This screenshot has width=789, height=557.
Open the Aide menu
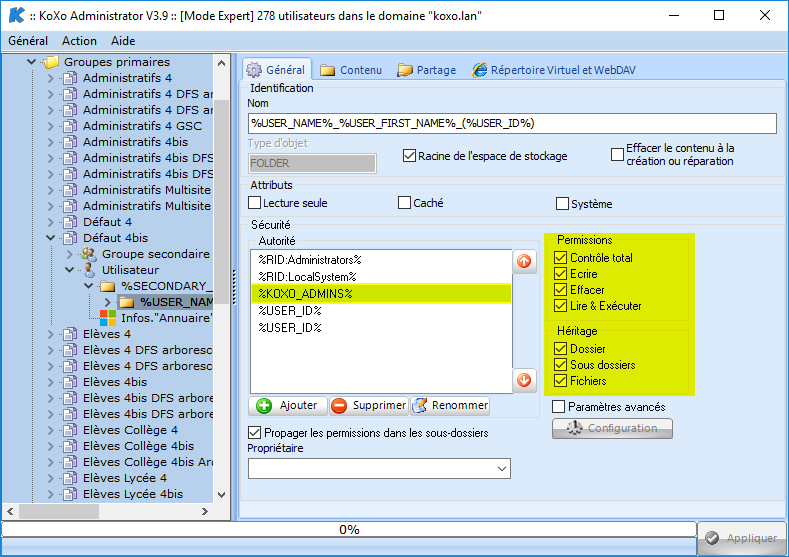(x=123, y=41)
